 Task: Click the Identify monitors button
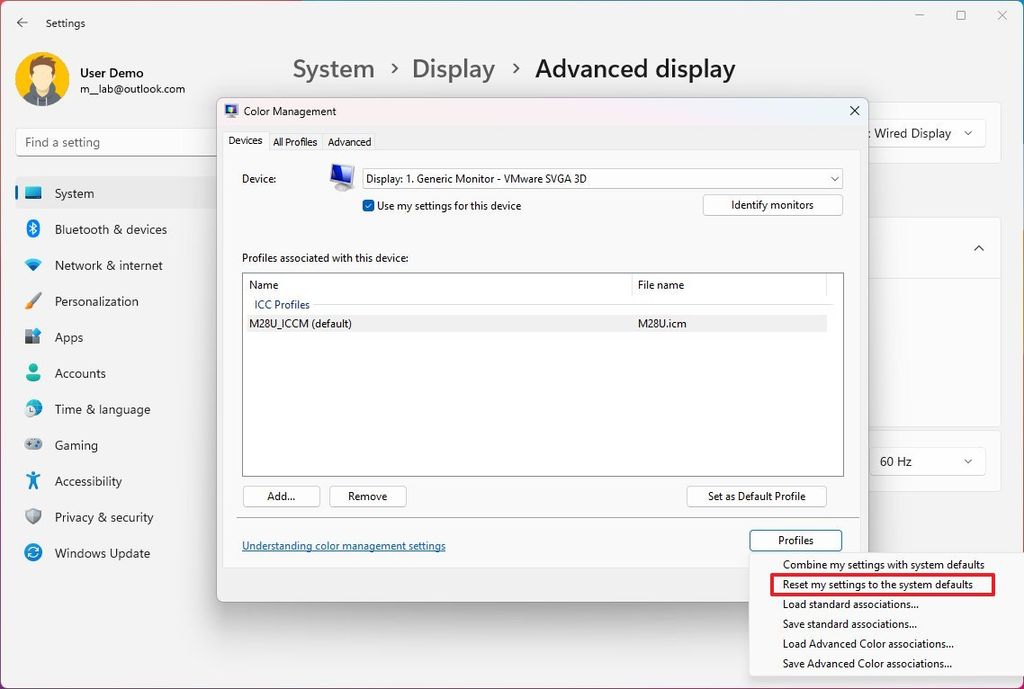click(x=772, y=204)
